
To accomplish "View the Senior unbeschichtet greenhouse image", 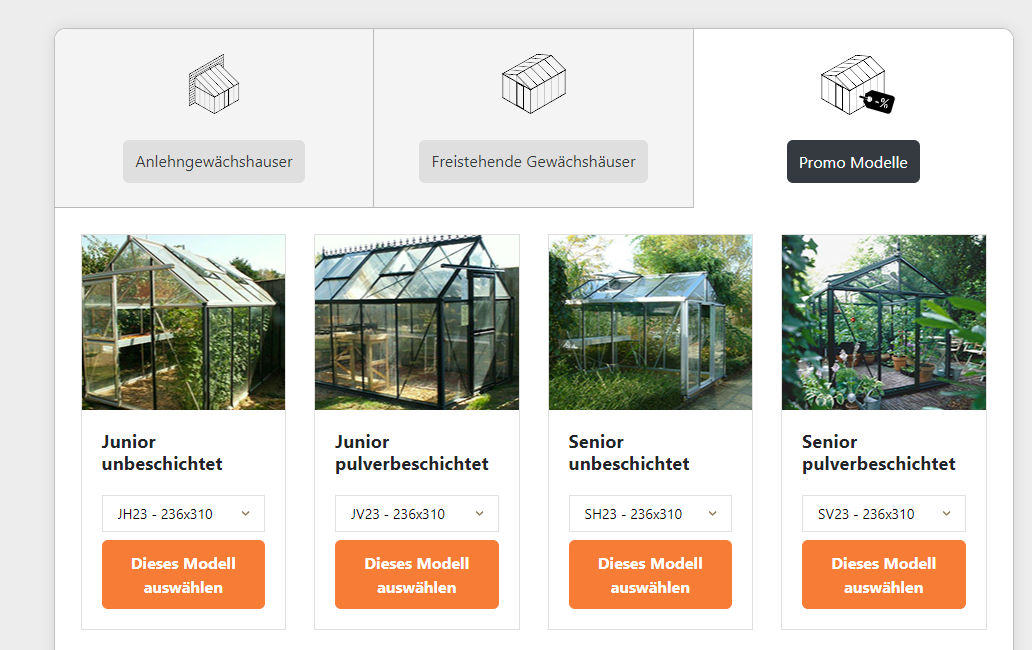I will pos(650,322).
